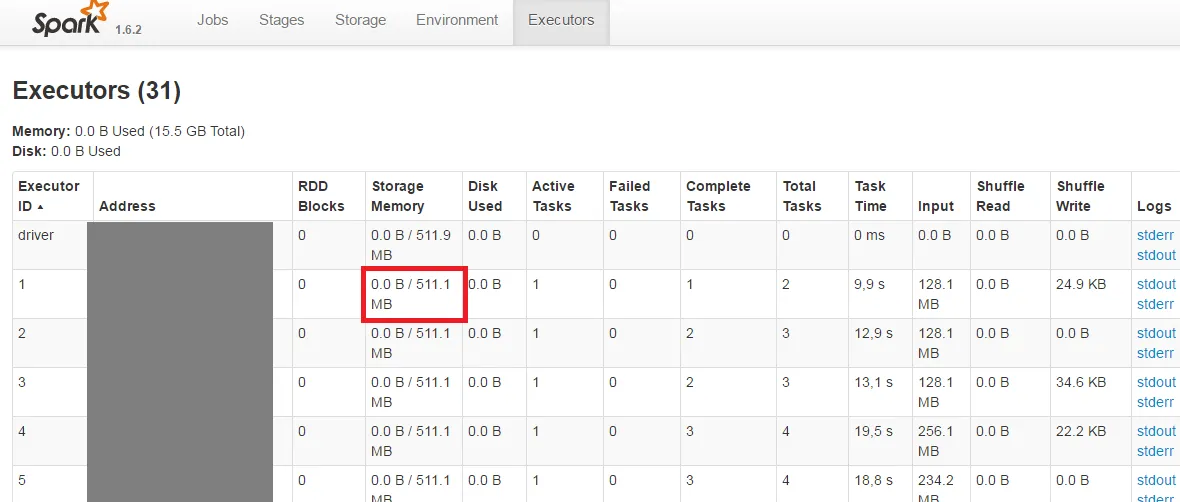Click the Address column header
The width and height of the screenshot is (1180, 502).
point(127,205)
